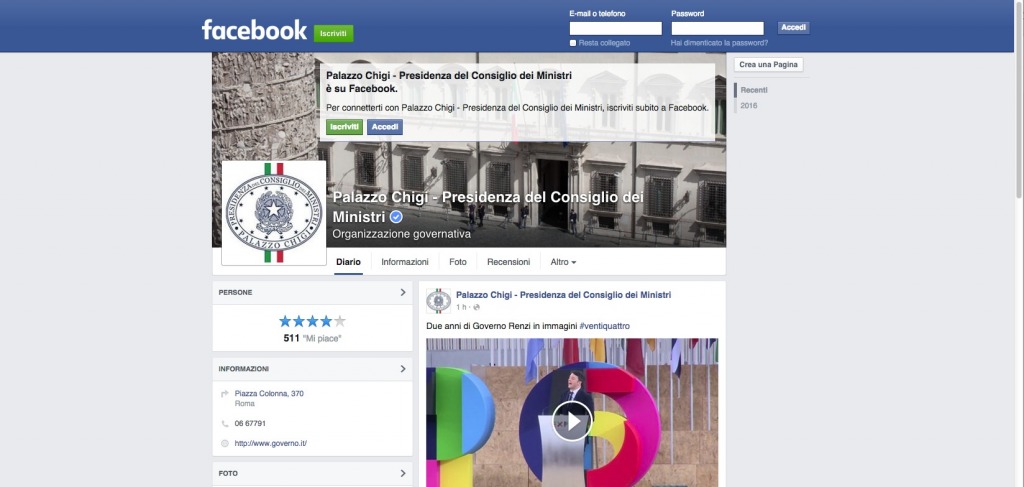Viewport: 1024px width, 487px height.
Task: Expand the Informazioni section chevron
Action: click(403, 369)
